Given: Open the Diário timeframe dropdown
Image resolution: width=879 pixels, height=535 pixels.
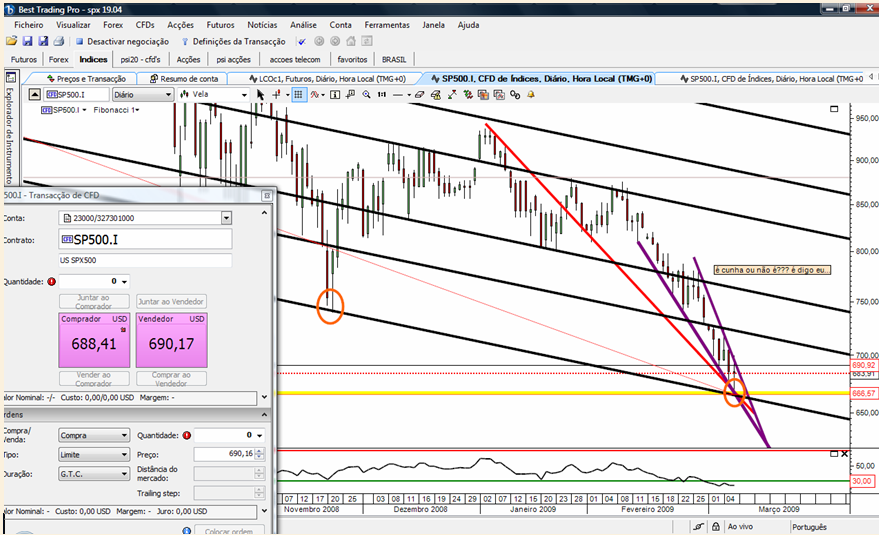Looking at the screenshot, I should point(143,95).
